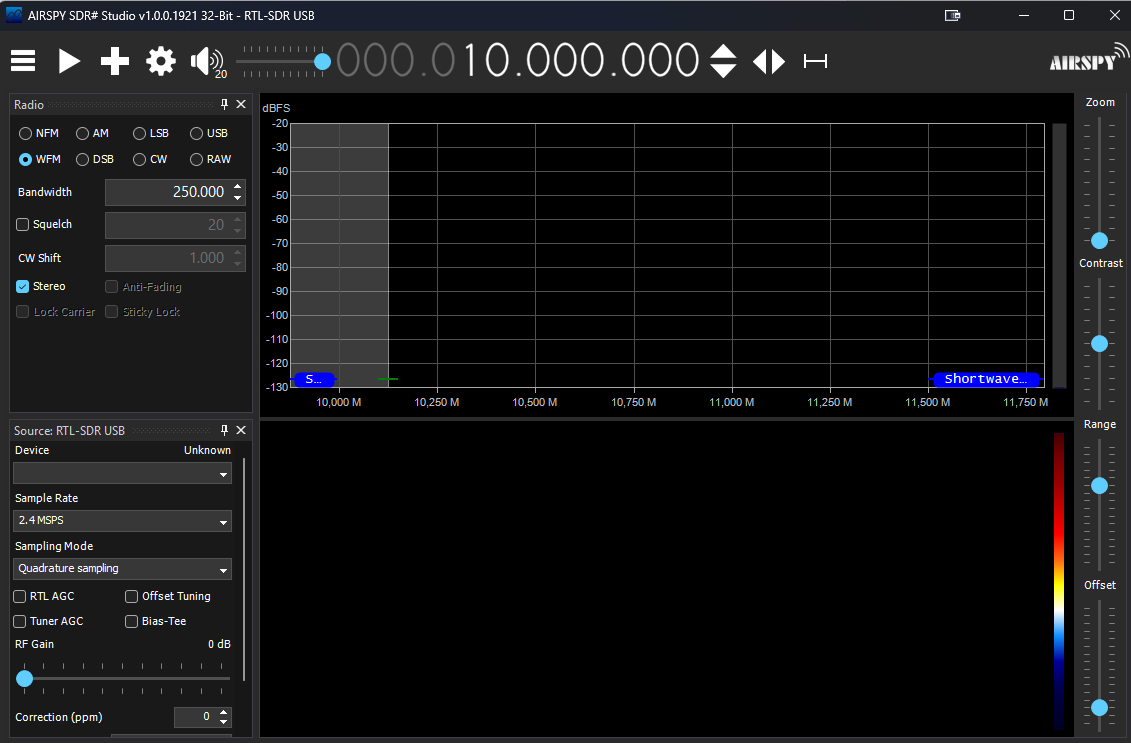Image resolution: width=1131 pixels, height=743 pixels.
Task: Select the USB radio mode
Action: pyautogui.click(x=197, y=133)
